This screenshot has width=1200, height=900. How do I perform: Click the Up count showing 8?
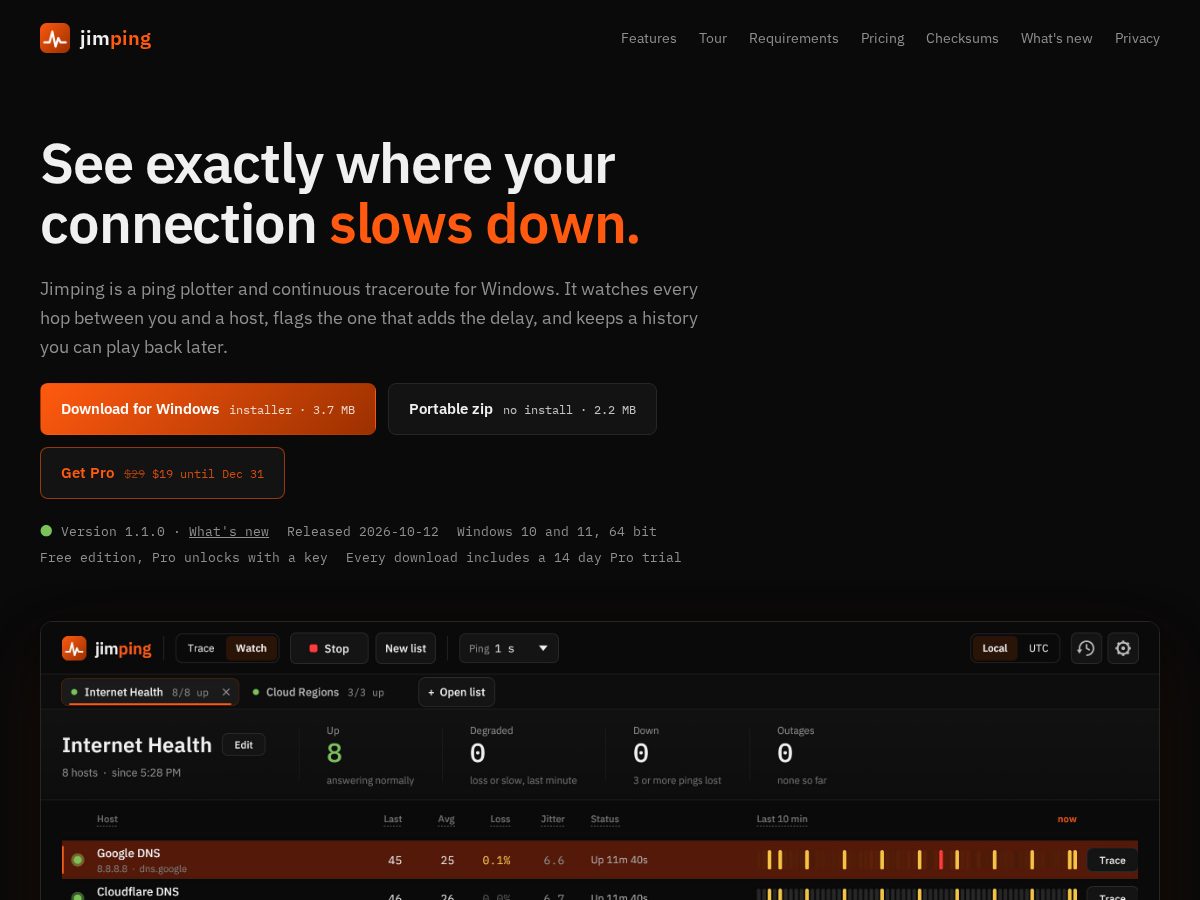334,753
